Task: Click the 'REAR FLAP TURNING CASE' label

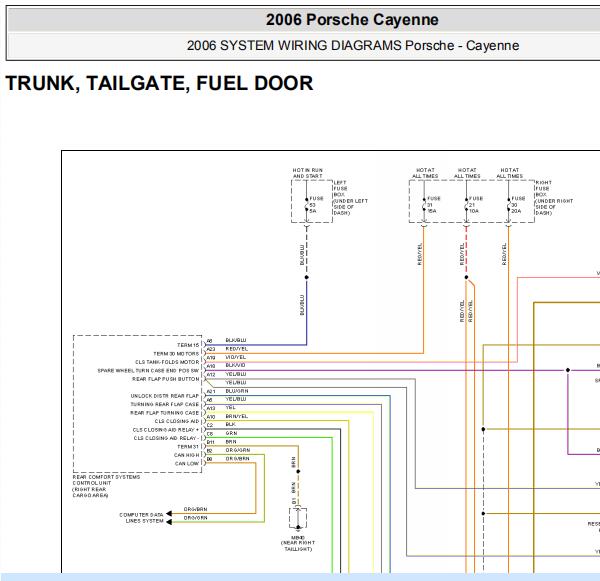Action: [165, 413]
